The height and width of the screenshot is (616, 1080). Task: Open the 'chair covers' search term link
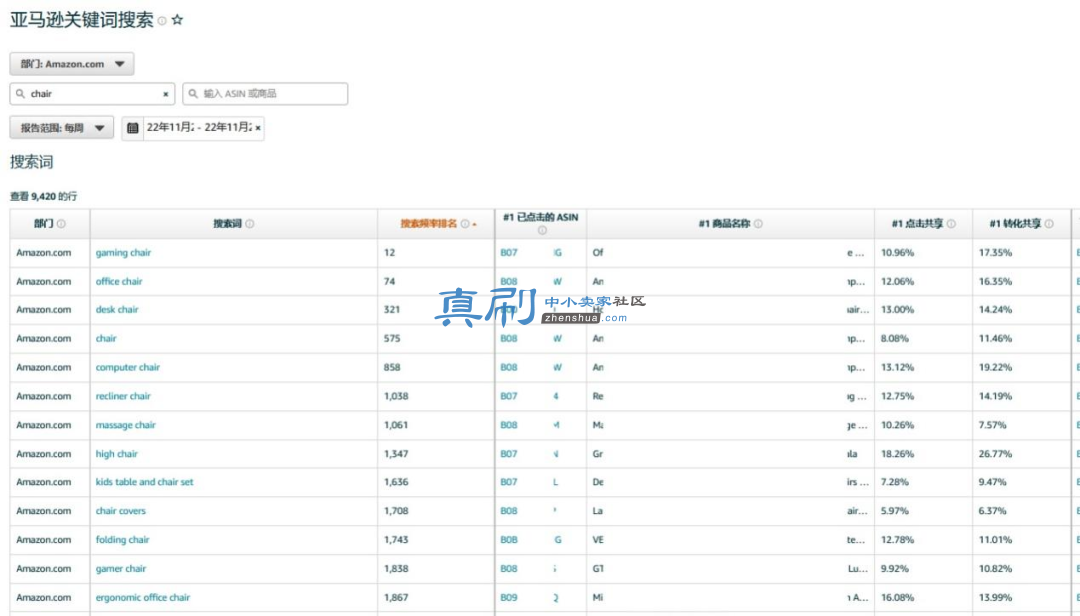[x=121, y=511]
